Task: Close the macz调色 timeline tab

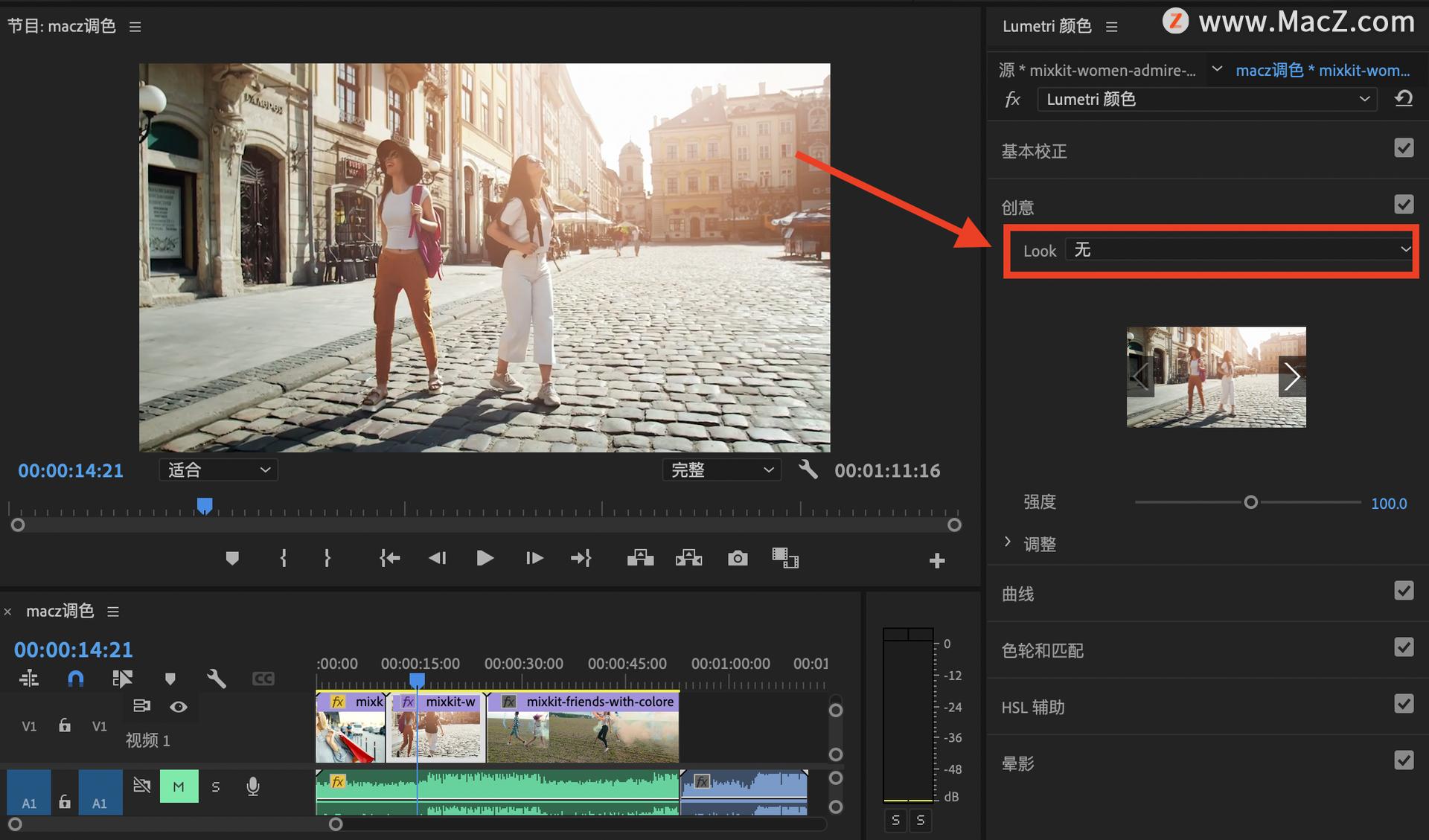Action: coord(8,612)
